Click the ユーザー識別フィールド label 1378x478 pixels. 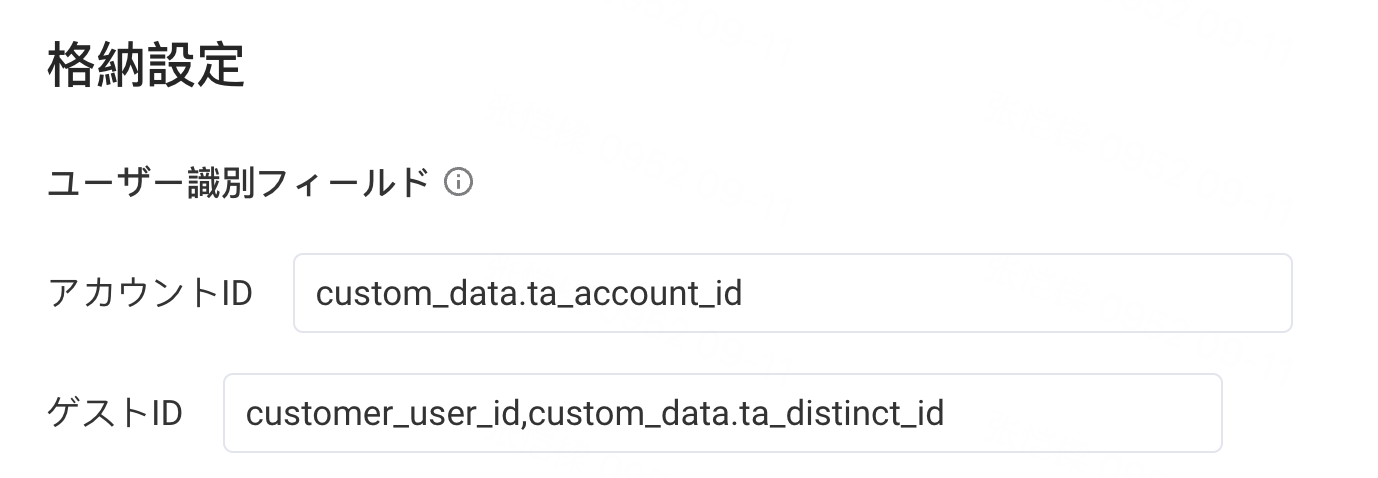pyautogui.click(x=239, y=183)
